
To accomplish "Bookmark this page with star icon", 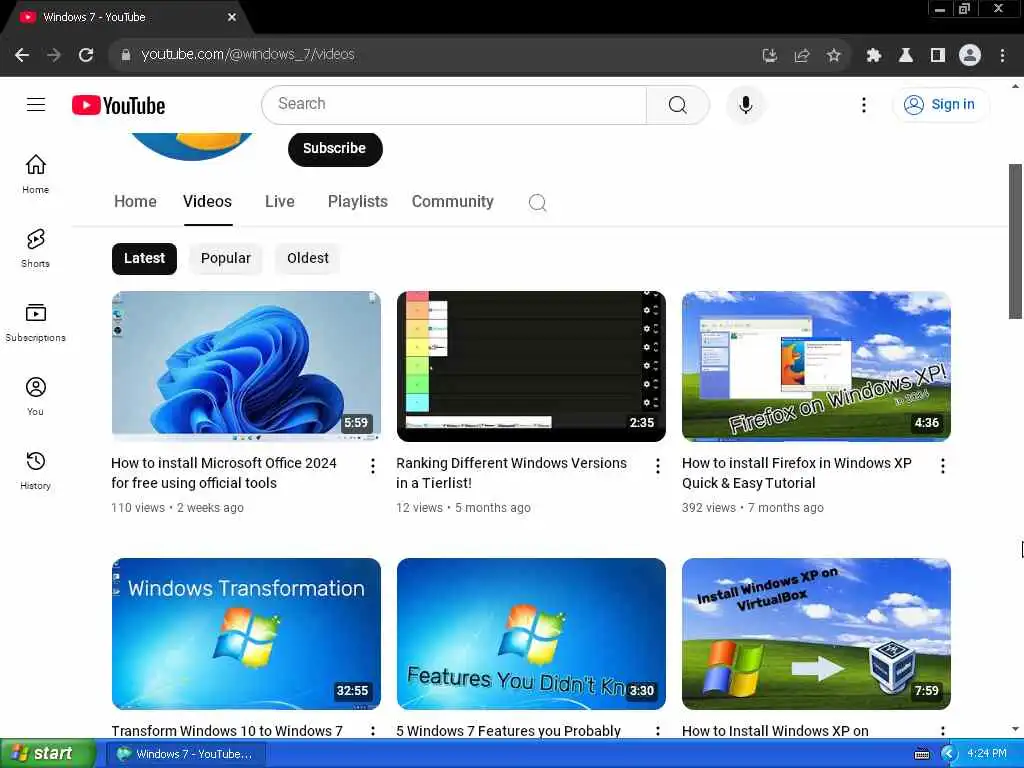I will (833, 56).
